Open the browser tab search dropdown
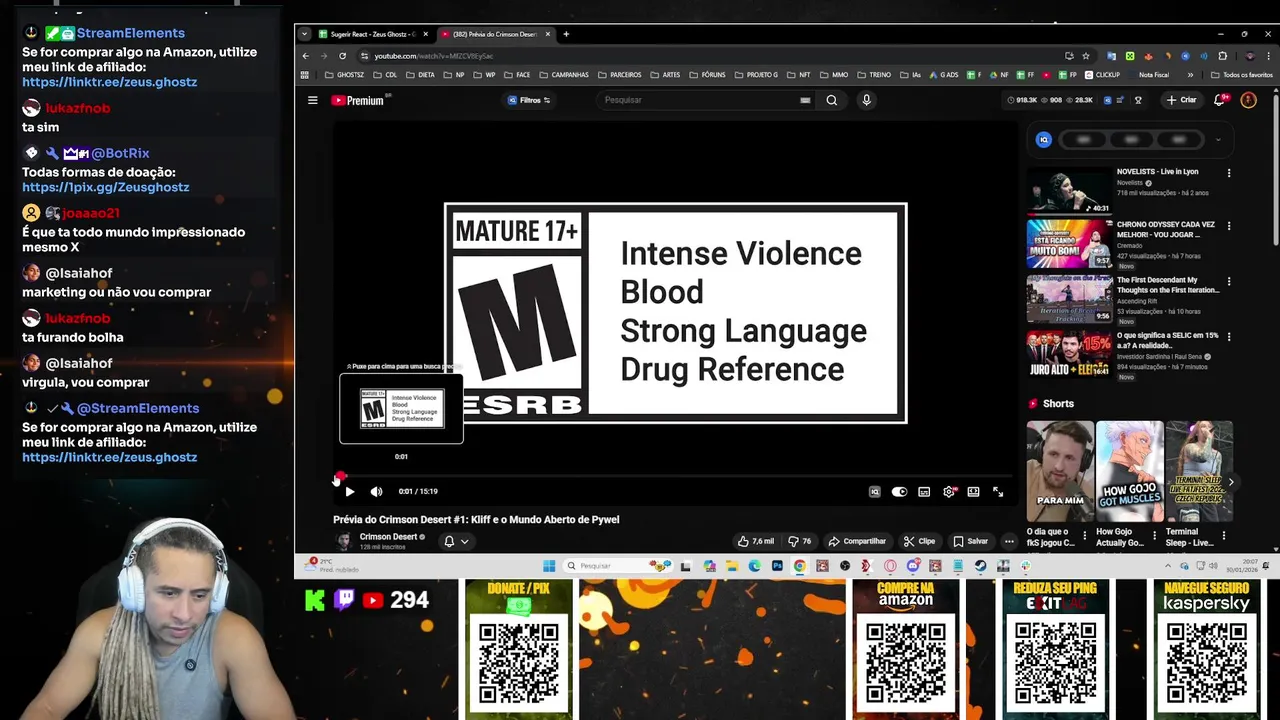Image resolution: width=1280 pixels, height=720 pixels. click(x=304, y=34)
